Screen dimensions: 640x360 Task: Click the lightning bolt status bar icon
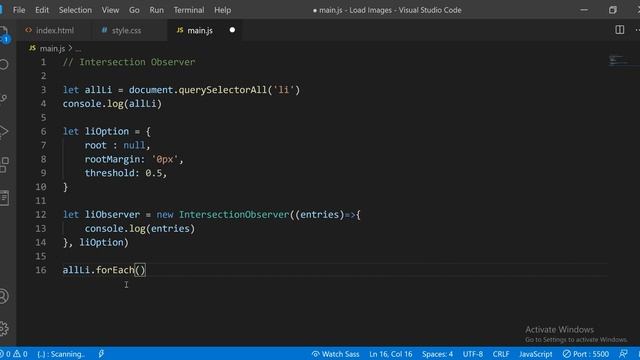tap(101, 354)
